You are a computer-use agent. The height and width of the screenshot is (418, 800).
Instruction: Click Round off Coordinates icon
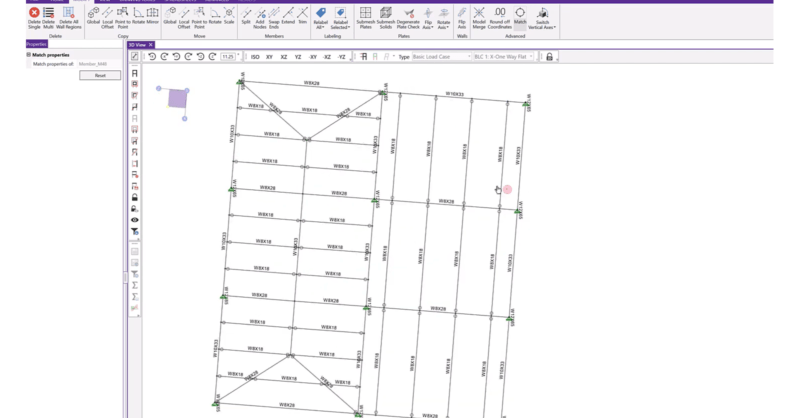point(500,15)
